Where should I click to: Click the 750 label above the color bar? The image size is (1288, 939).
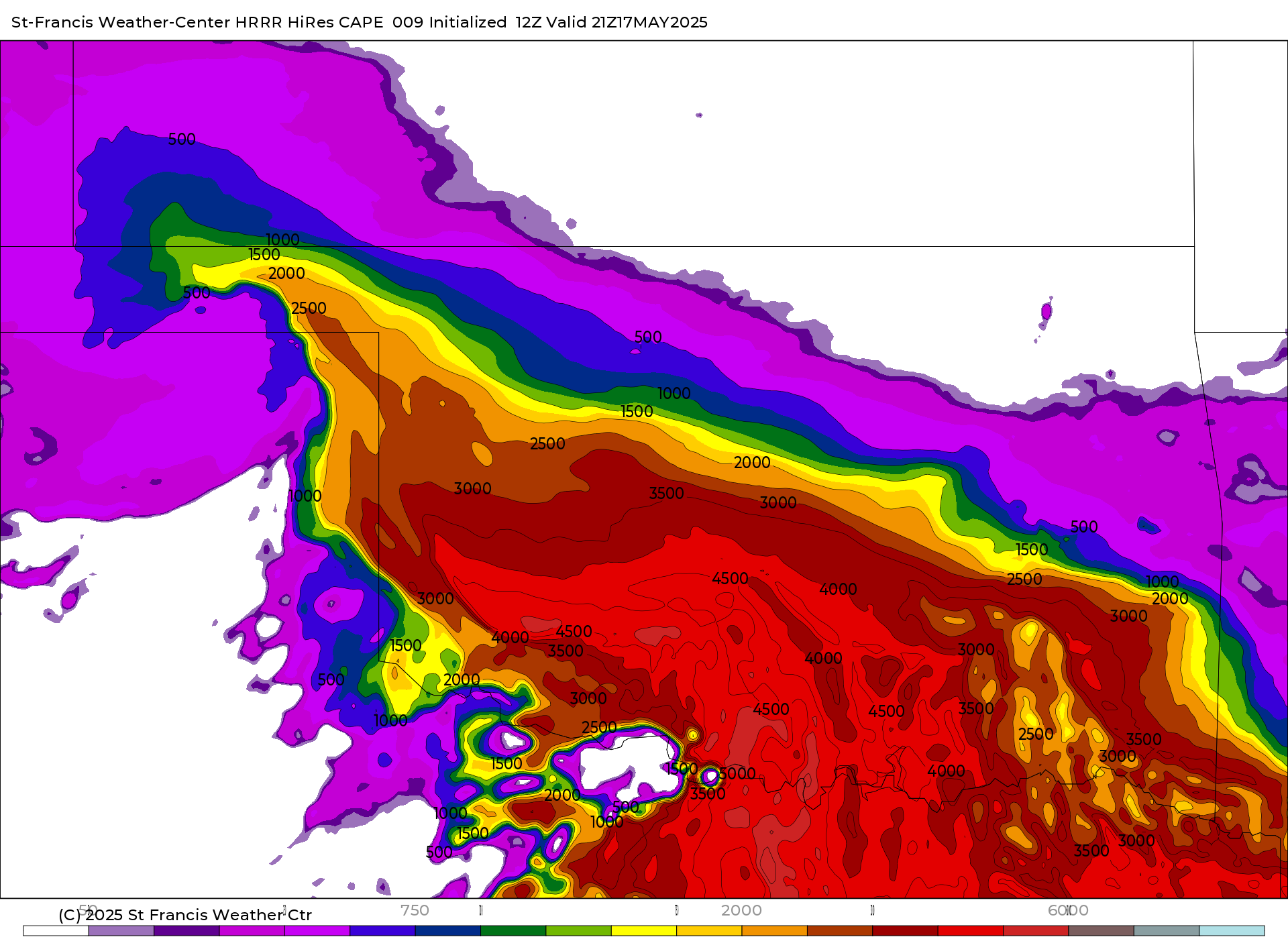(415, 910)
